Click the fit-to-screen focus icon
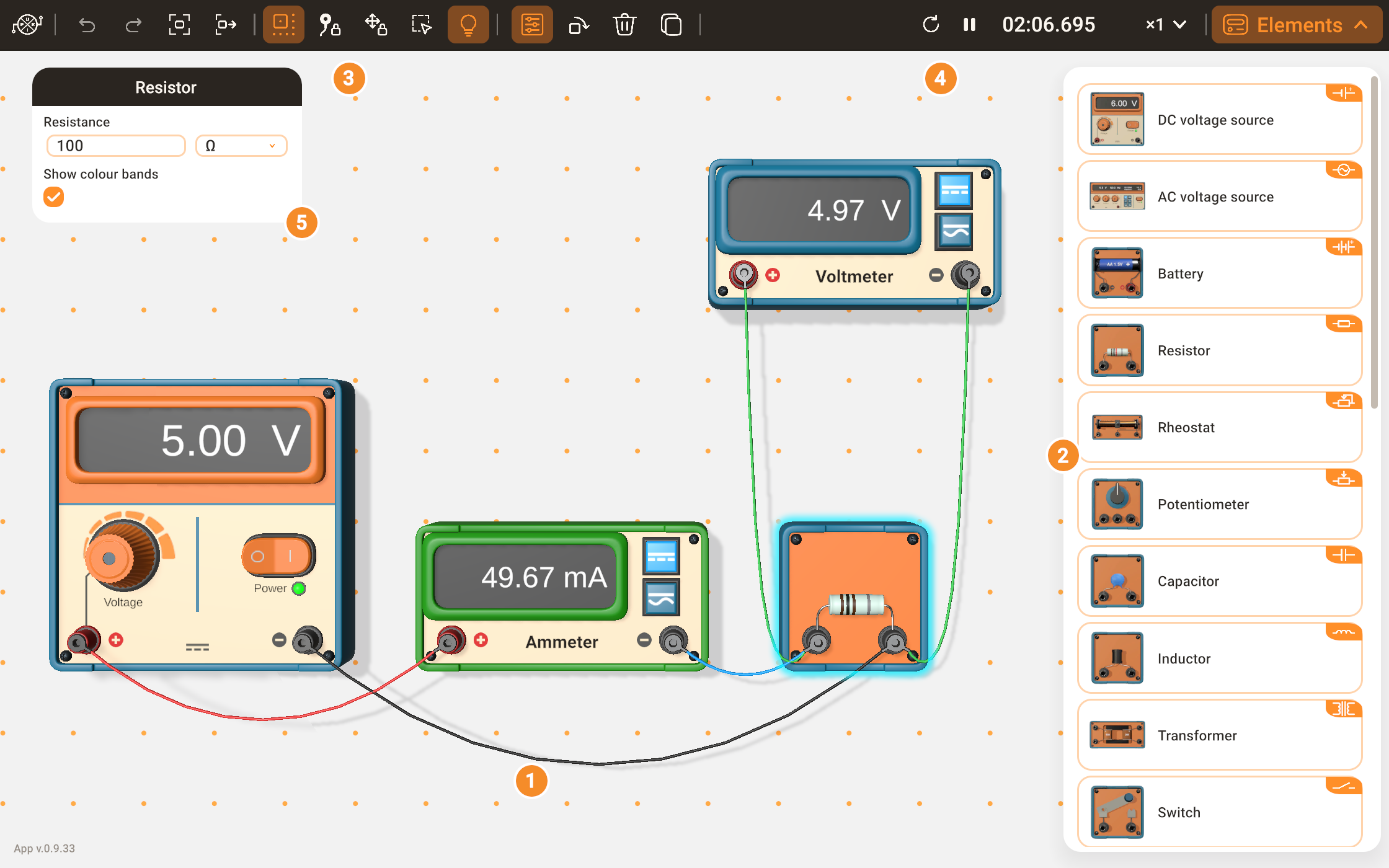The image size is (1389, 868). pos(179,25)
